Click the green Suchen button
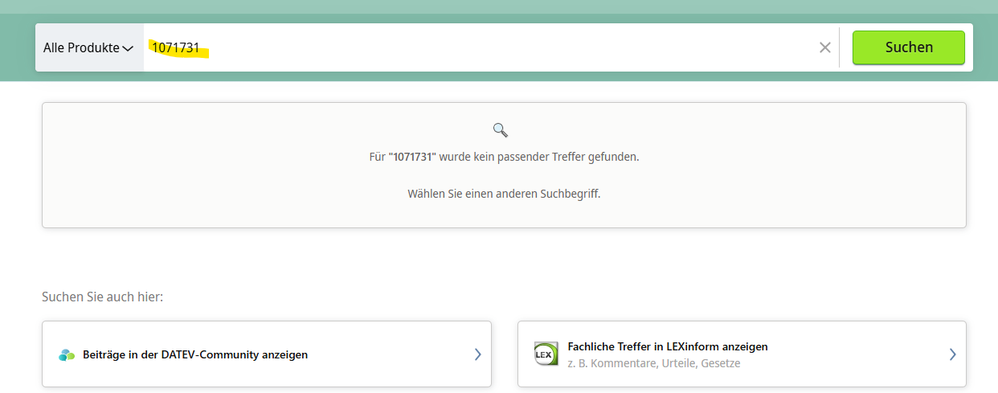The height and width of the screenshot is (393, 998). click(x=908, y=48)
